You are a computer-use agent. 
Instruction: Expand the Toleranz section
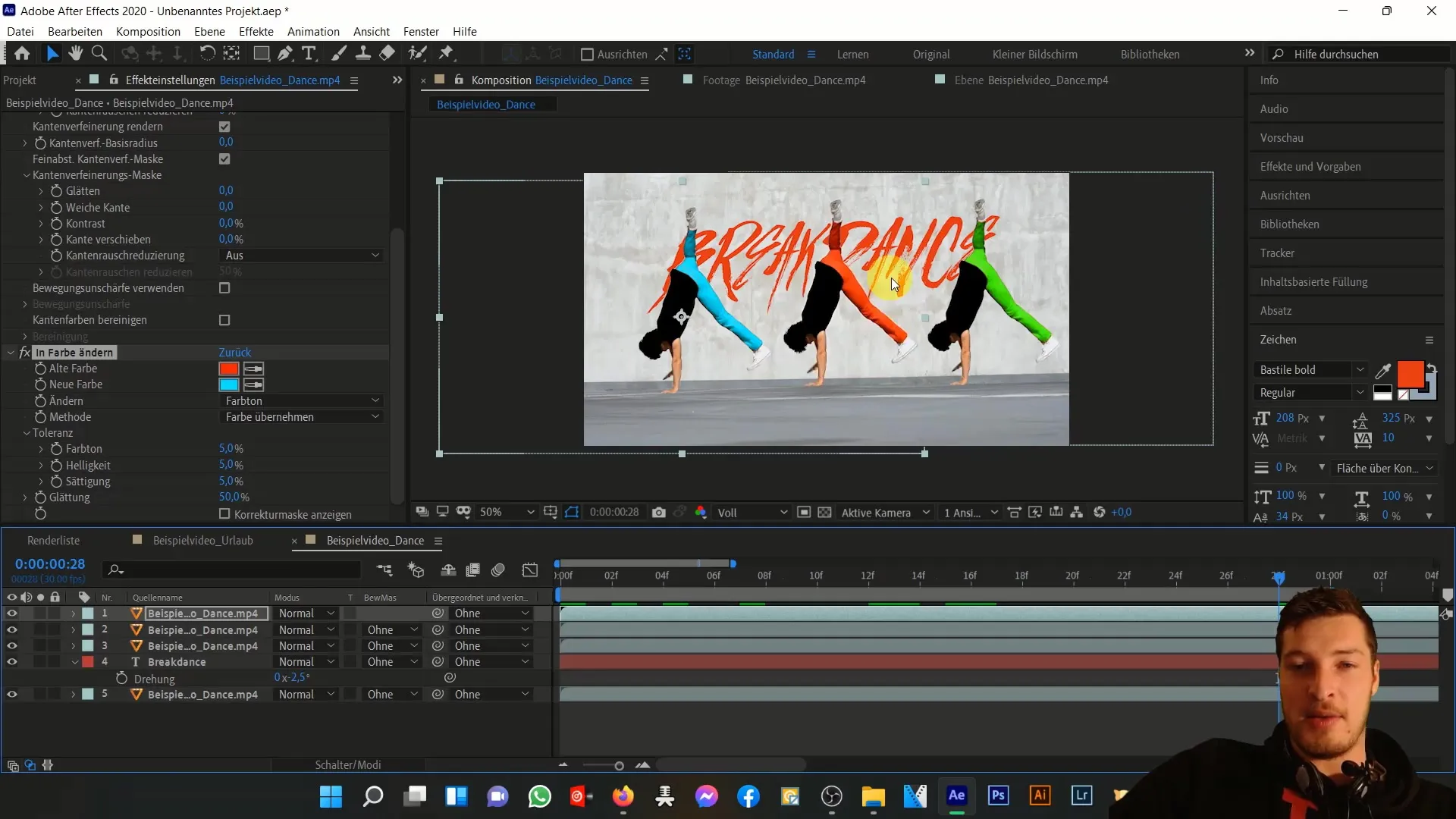coord(27,432)
